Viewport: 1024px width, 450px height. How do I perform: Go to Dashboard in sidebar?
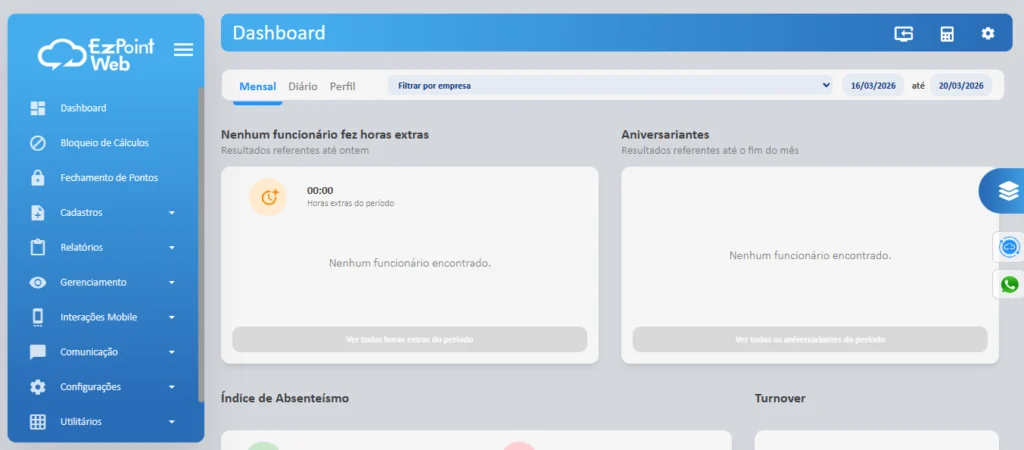point(84,108)
